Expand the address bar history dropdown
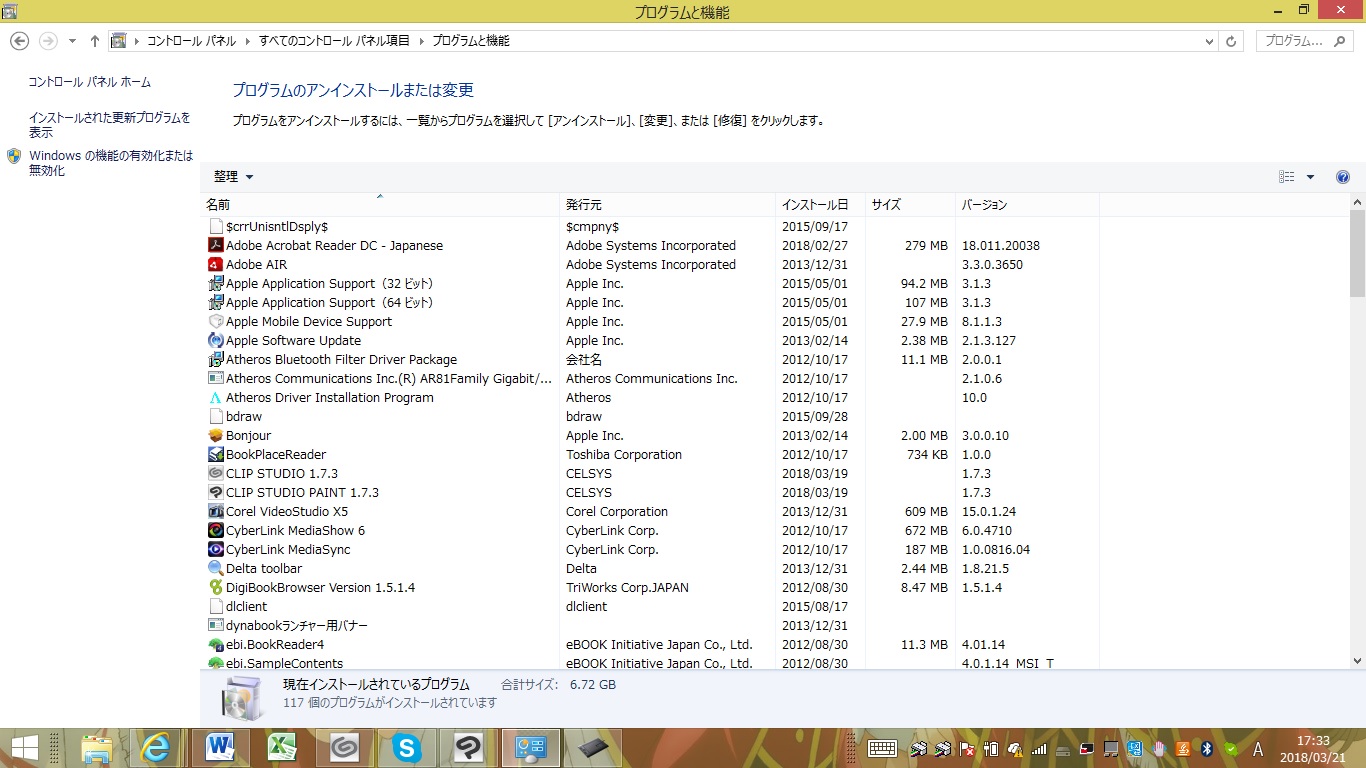The width and height of the screenshot is (1366, 768). tap(1209, 41)
